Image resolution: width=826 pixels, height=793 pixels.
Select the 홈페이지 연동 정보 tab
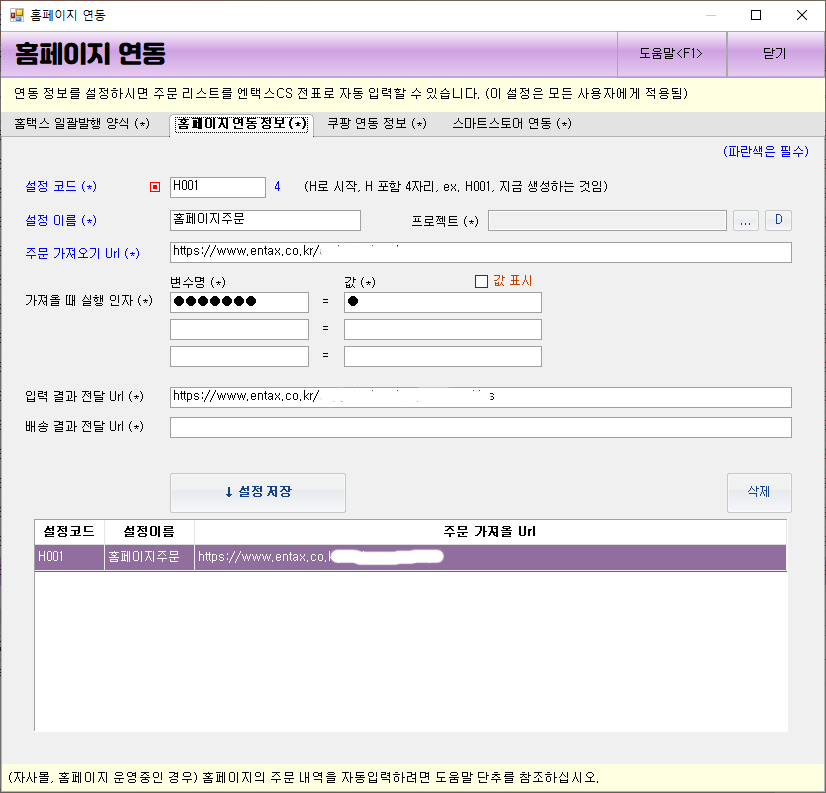coord(241,124)
